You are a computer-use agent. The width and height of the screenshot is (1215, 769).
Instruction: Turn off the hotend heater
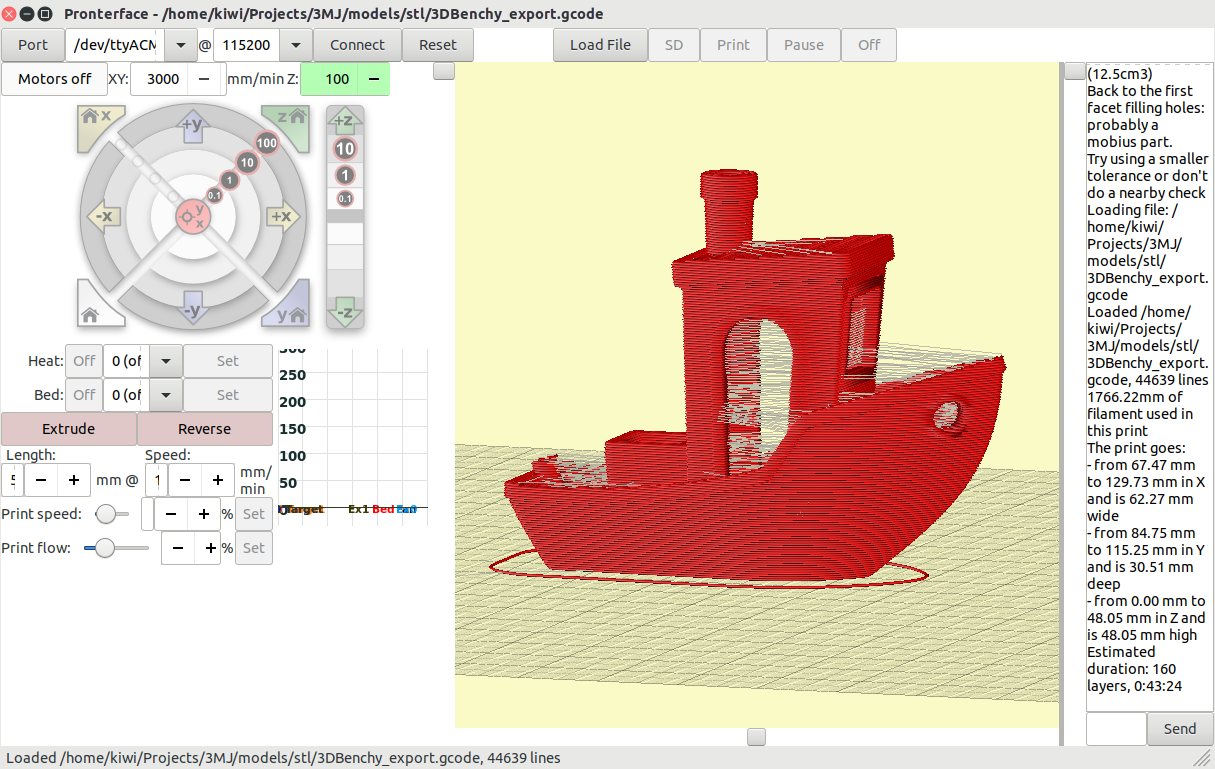84,361
